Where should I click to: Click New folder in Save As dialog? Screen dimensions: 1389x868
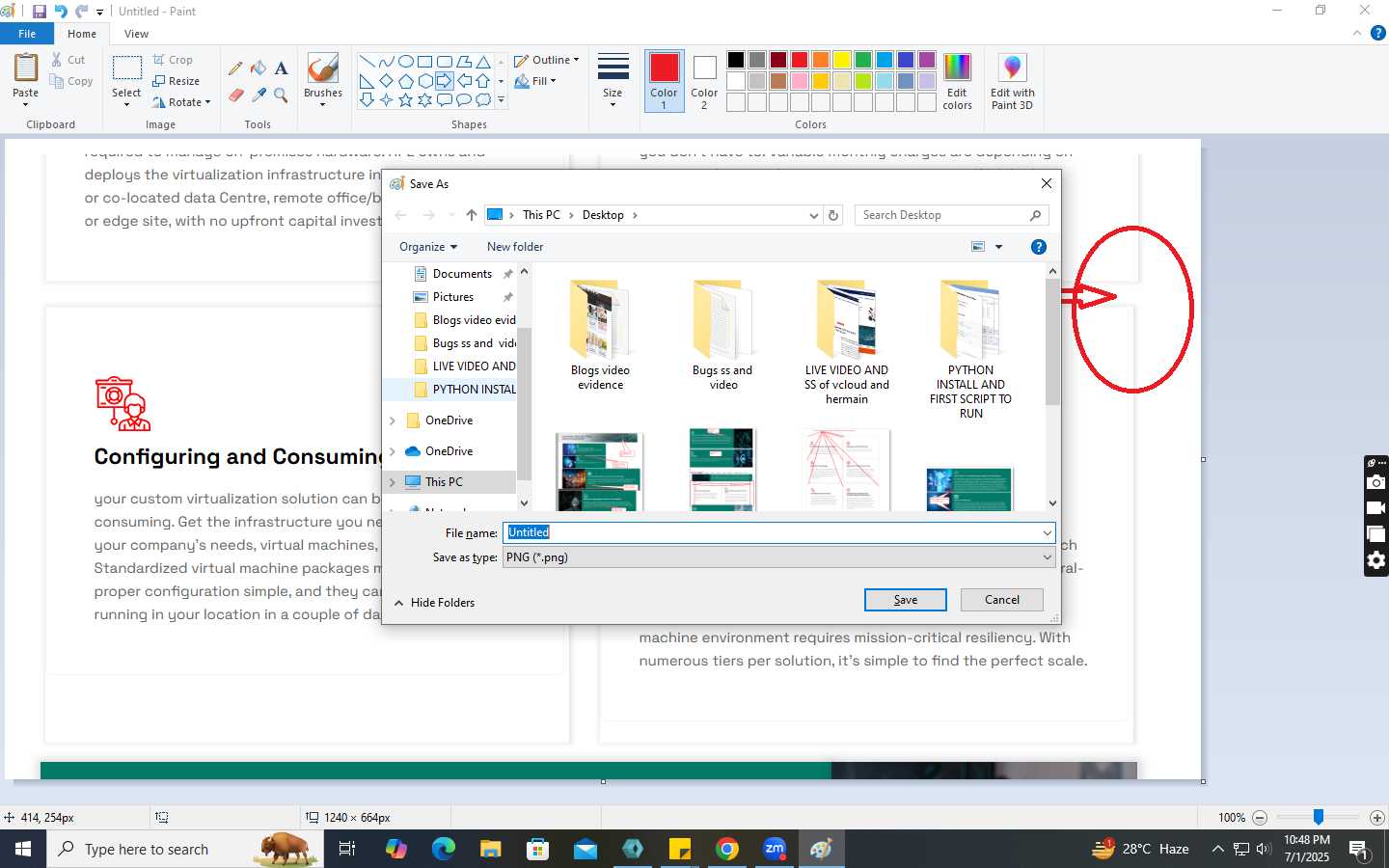point(515,247)
